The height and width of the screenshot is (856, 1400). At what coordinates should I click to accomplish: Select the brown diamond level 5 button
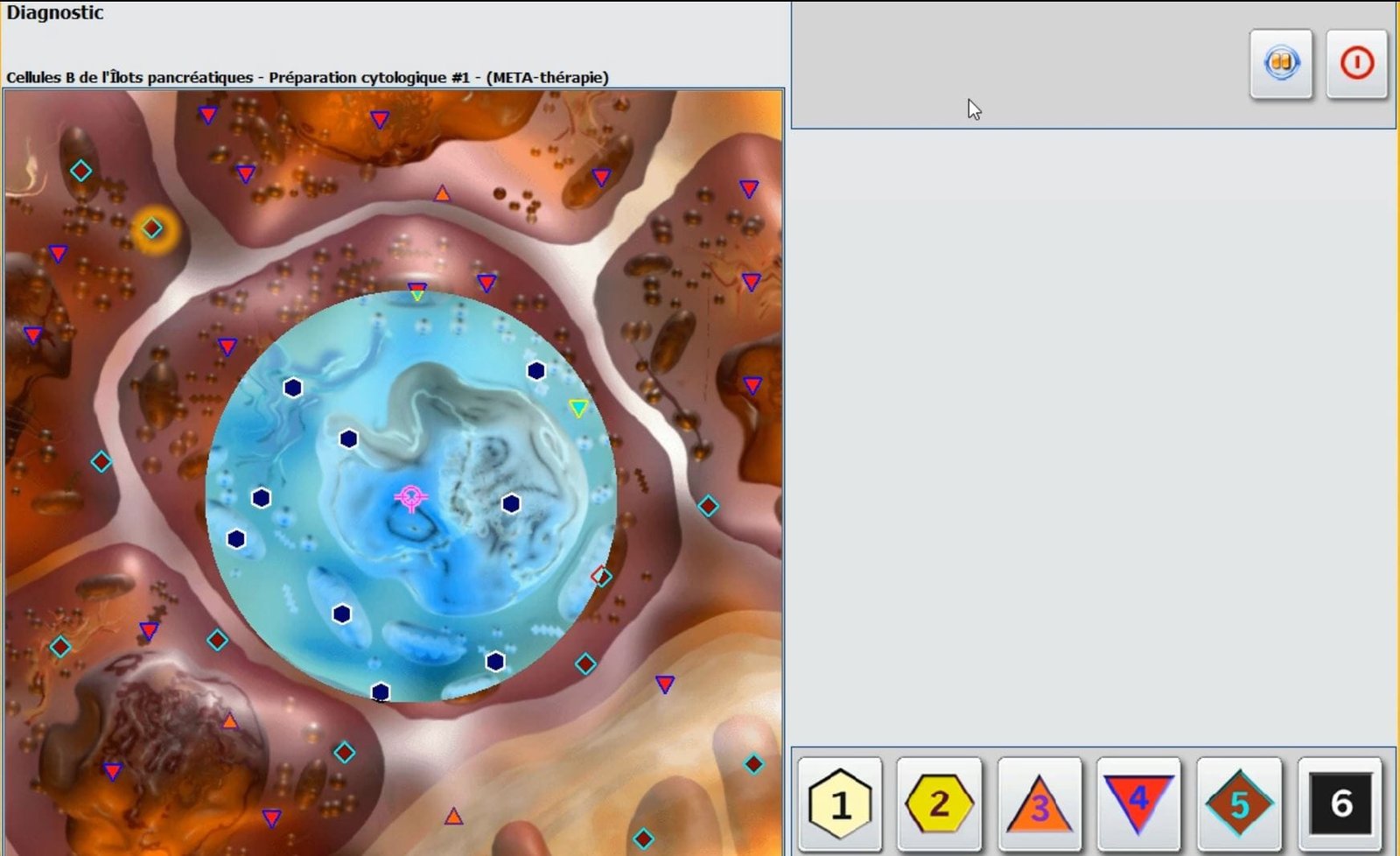[1238, 803]
